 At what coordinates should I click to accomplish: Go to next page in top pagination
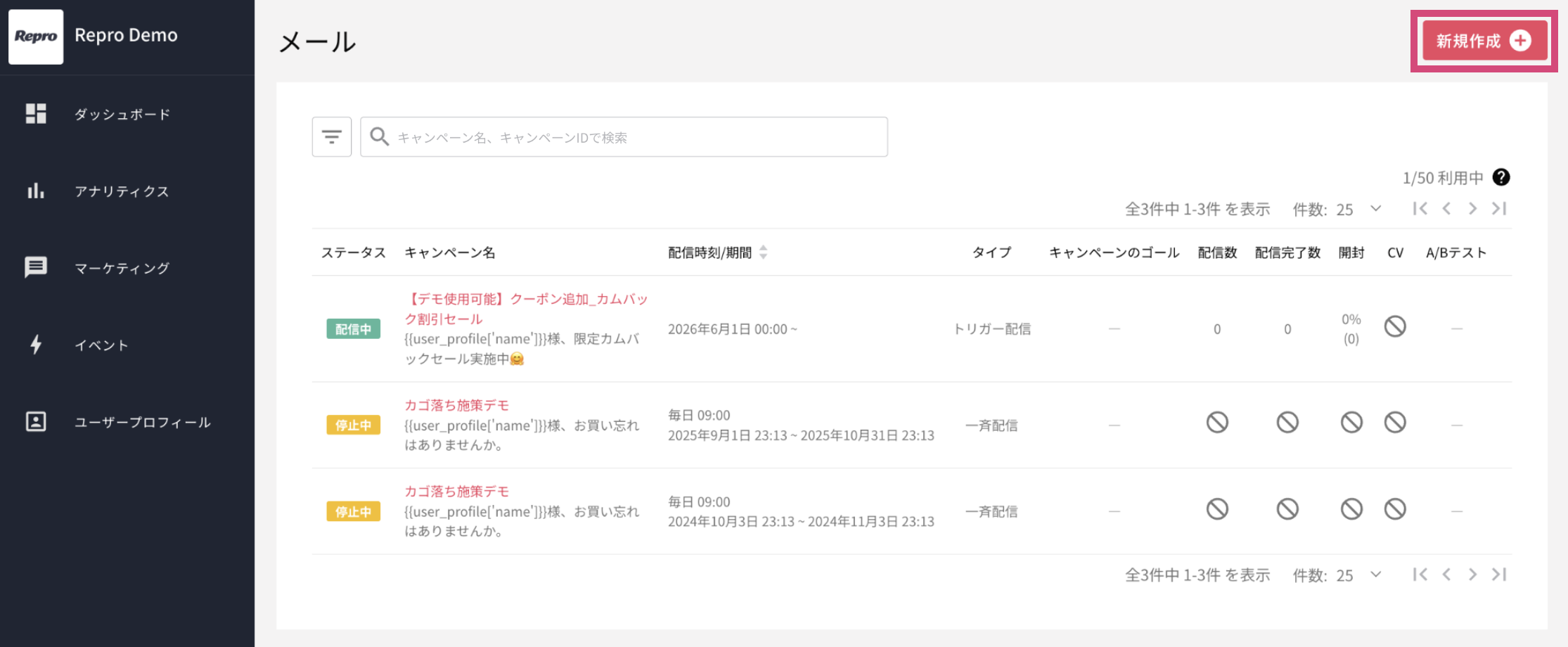1472,208
